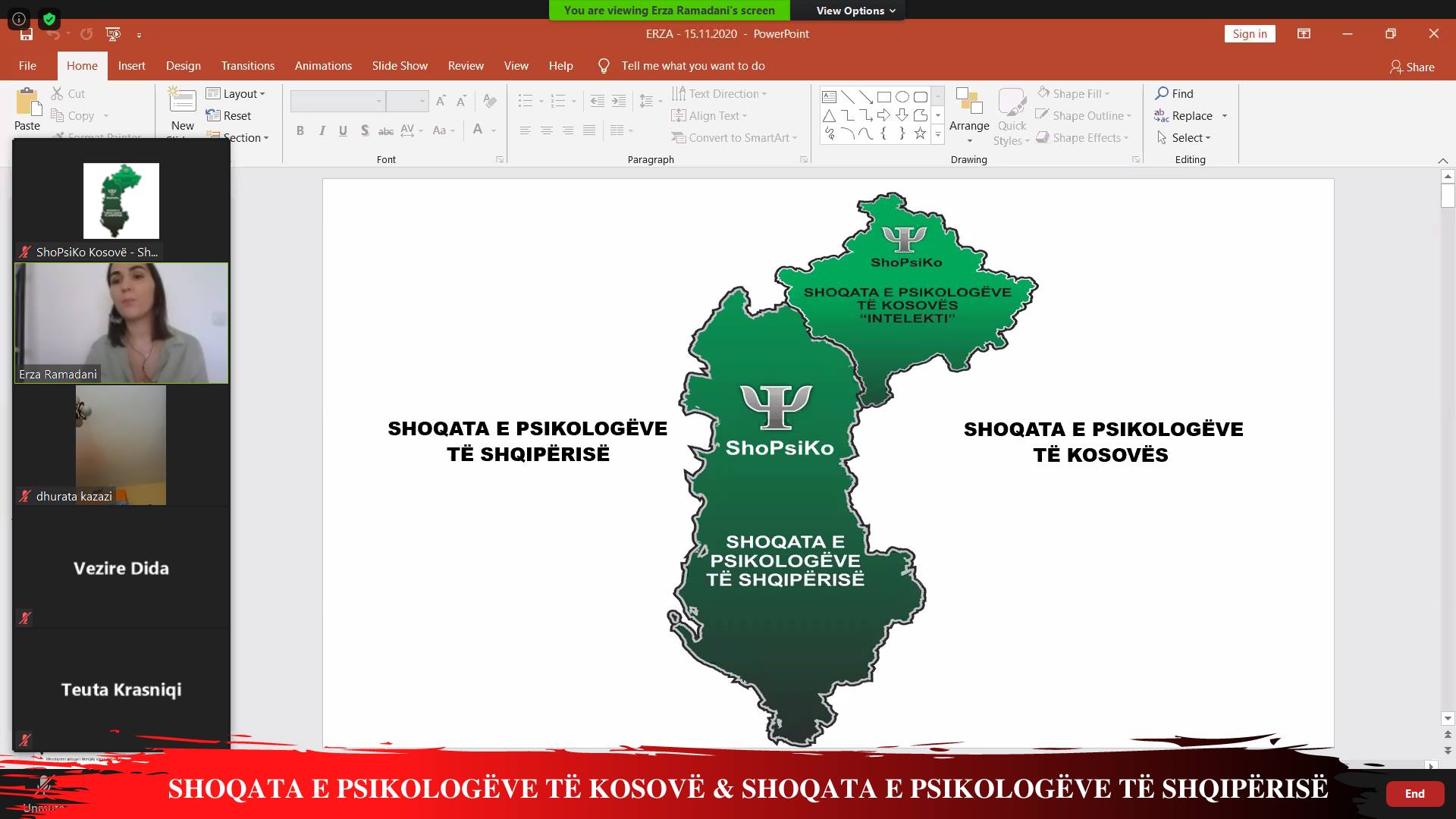The width and height of the screenshot is (1456, 819).
Task: Switch to the Transitions tab
Action: coord(248,66)
